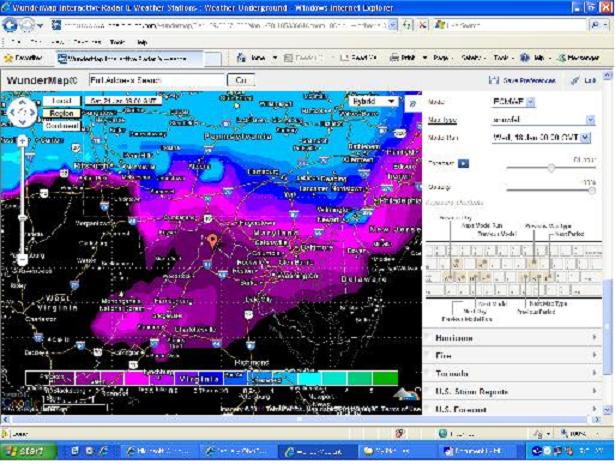Click the address bar Refresh icon

coord(408,25)
